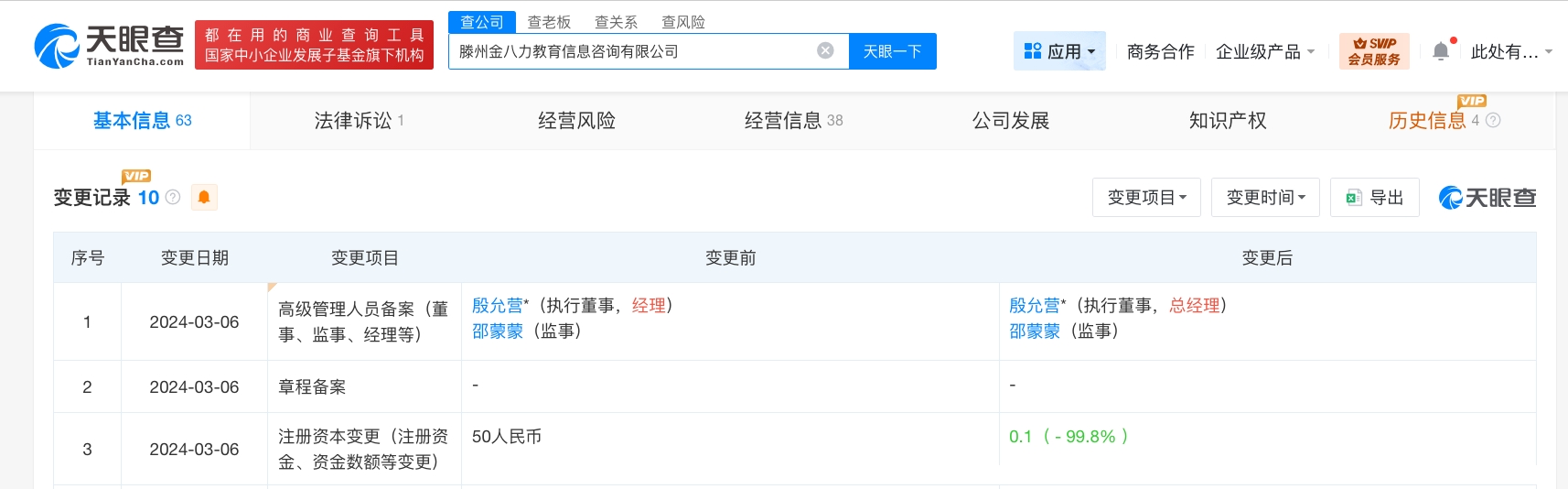Expand the 企业级产品 dropdown

(x=1265, y=51)
